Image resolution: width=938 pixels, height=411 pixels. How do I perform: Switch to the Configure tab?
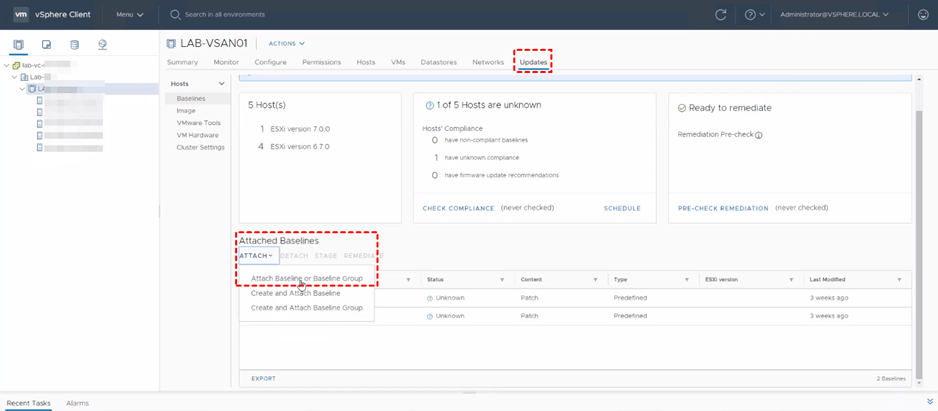270,62
